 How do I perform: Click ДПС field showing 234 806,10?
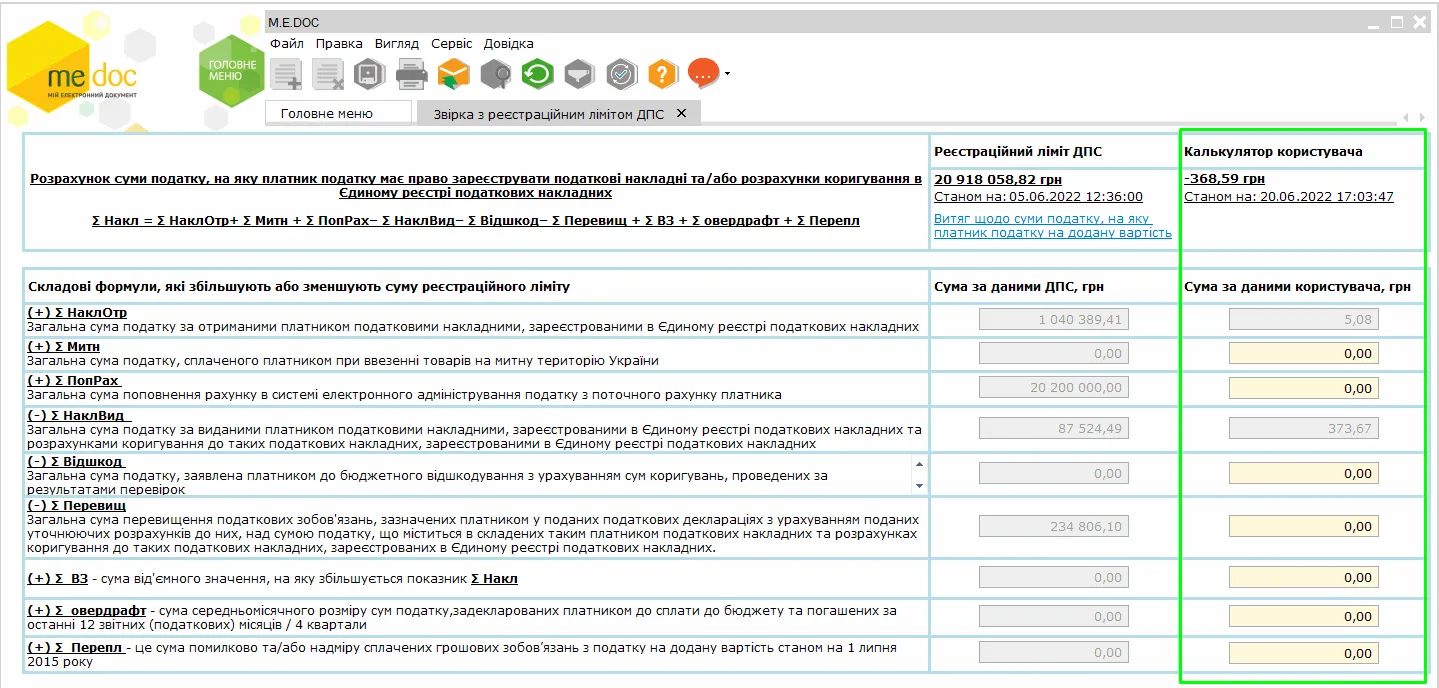click(x=1054, y=526)
